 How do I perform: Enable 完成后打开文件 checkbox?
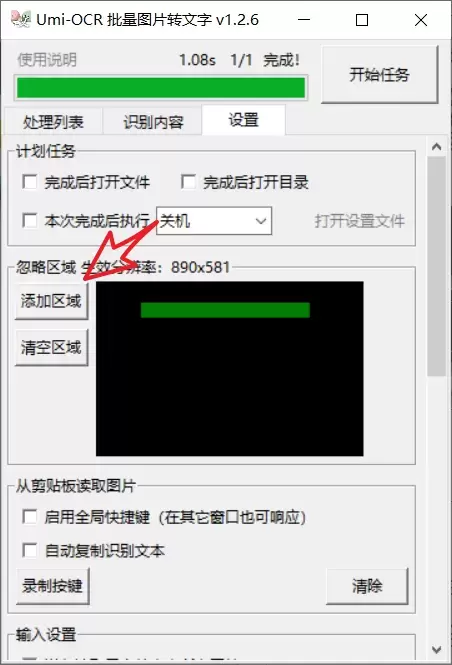pyautogui.click(x=30, y=182)
